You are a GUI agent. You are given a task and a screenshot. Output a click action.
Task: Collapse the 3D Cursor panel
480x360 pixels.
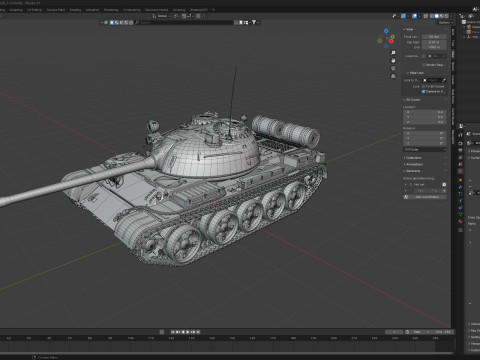(x=412, y=100)
